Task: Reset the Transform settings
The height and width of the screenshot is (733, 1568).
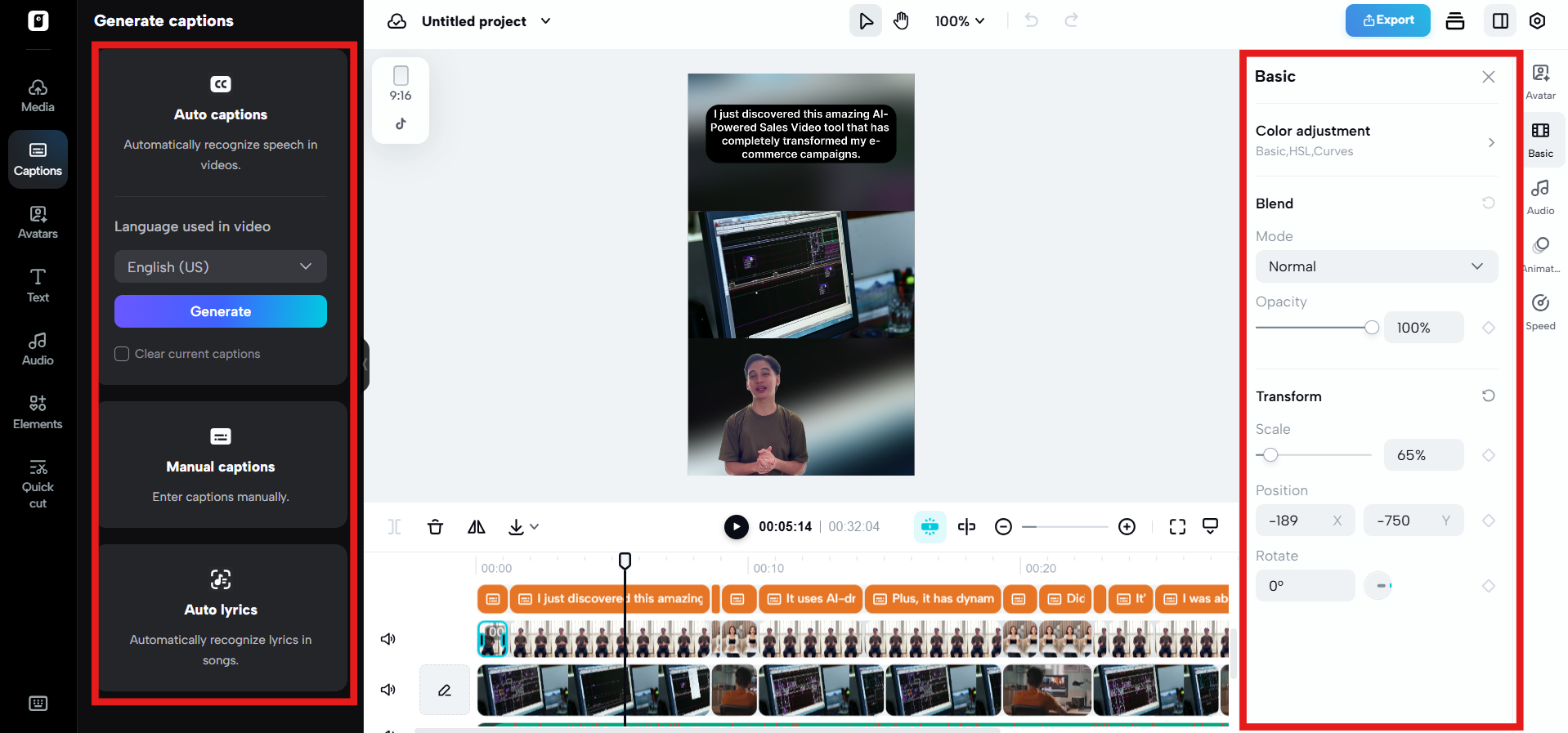Action: click(x=1488, y=396)
